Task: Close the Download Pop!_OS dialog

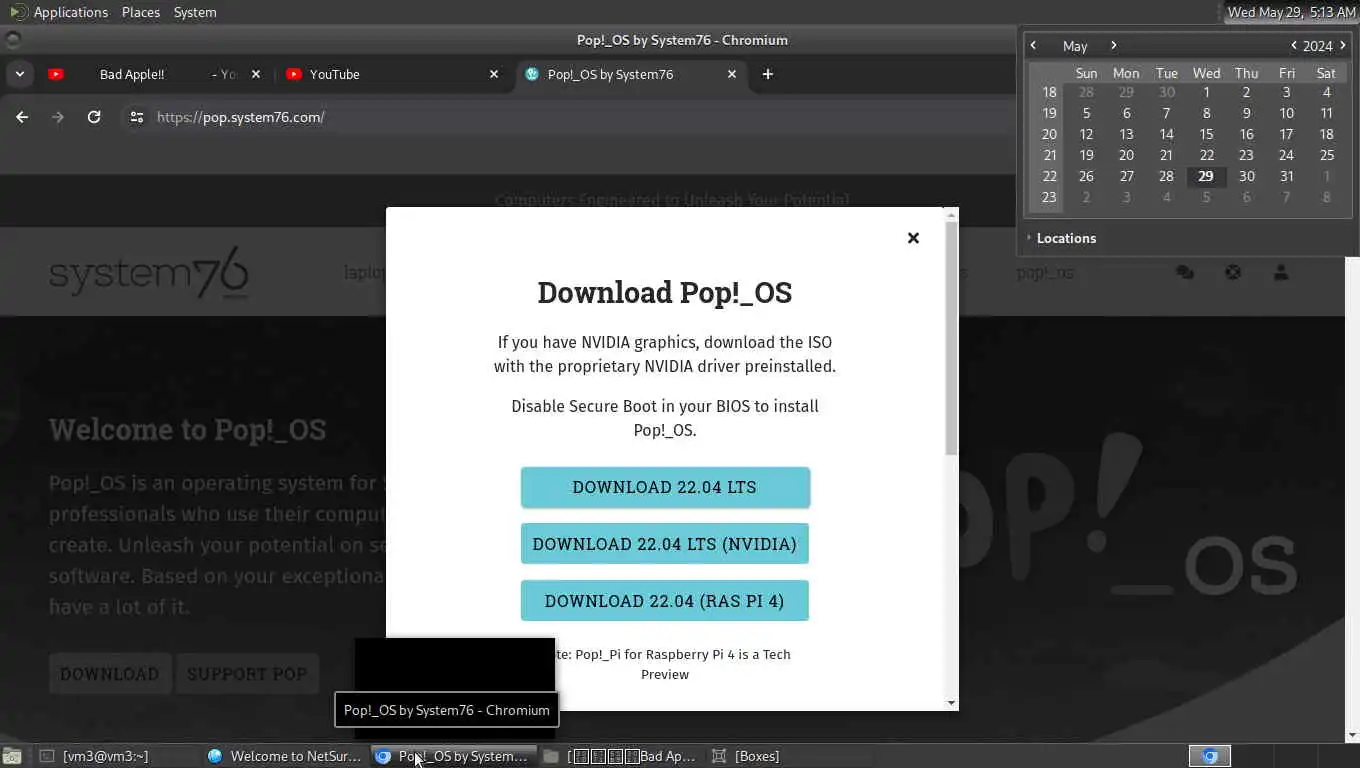Action: pos(913,238)
